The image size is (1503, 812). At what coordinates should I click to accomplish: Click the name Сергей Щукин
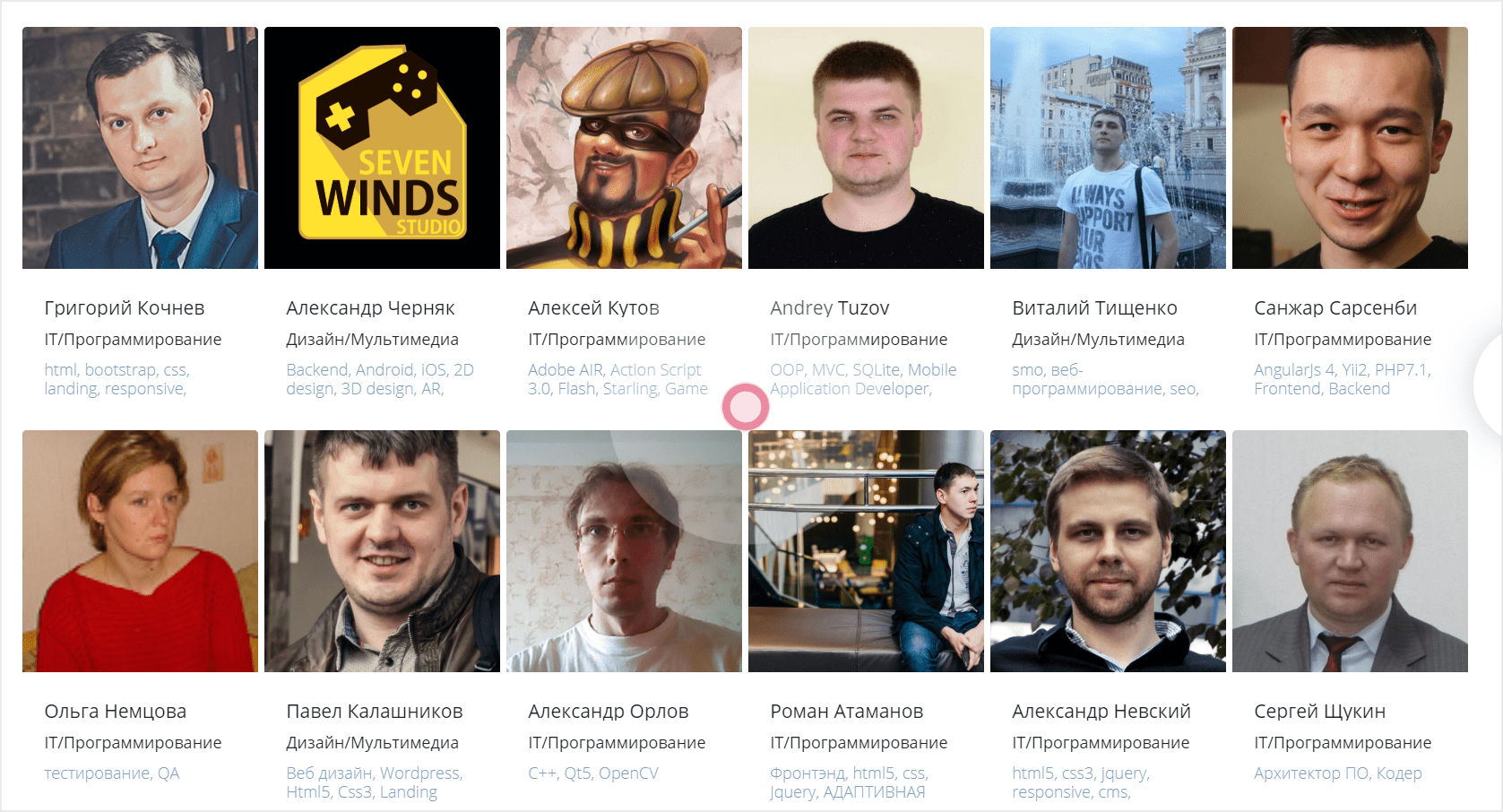coord(1320,712)
